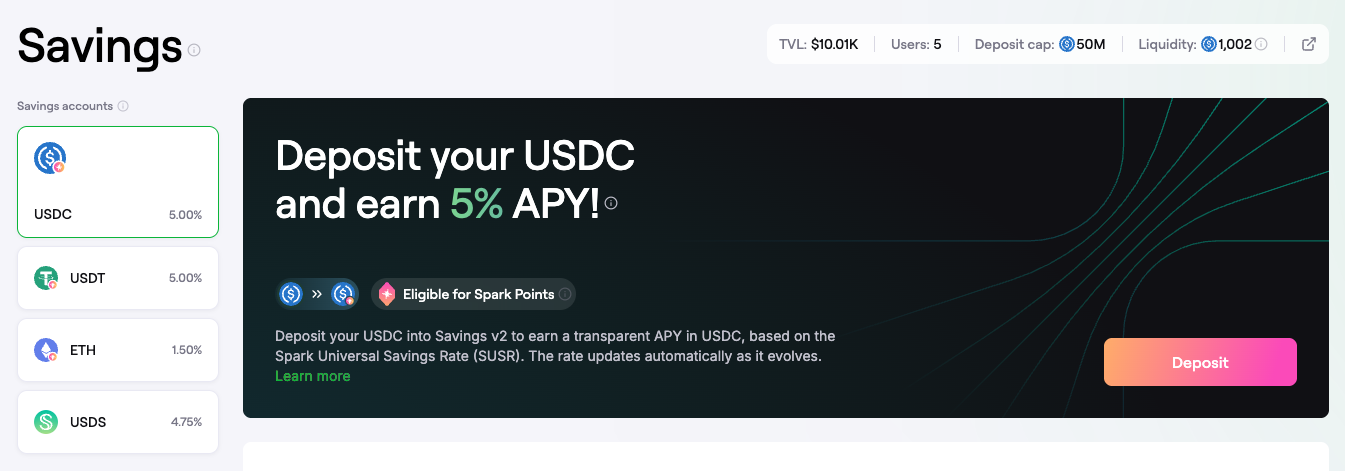Screen dimensions: 1345x471
Task: Click the TVL $10.01K stat
Action: click(x=818, y=44)
